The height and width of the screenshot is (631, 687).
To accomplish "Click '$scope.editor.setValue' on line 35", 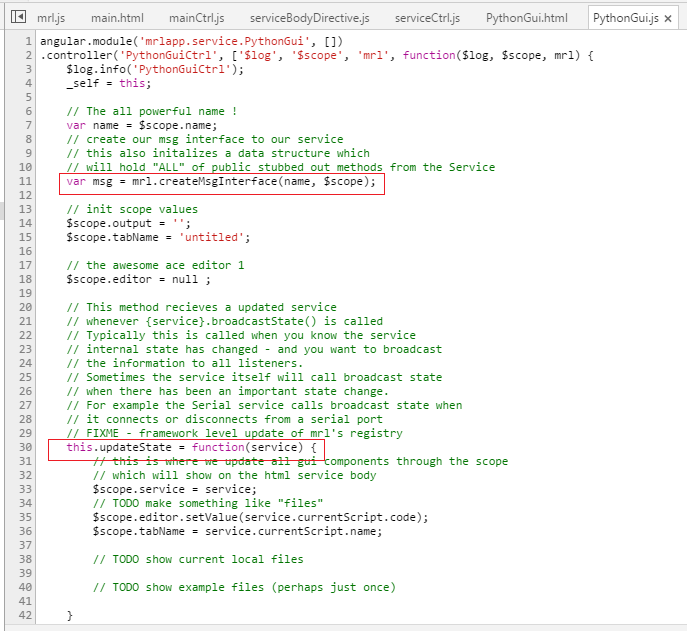I will tap(165, 518).
